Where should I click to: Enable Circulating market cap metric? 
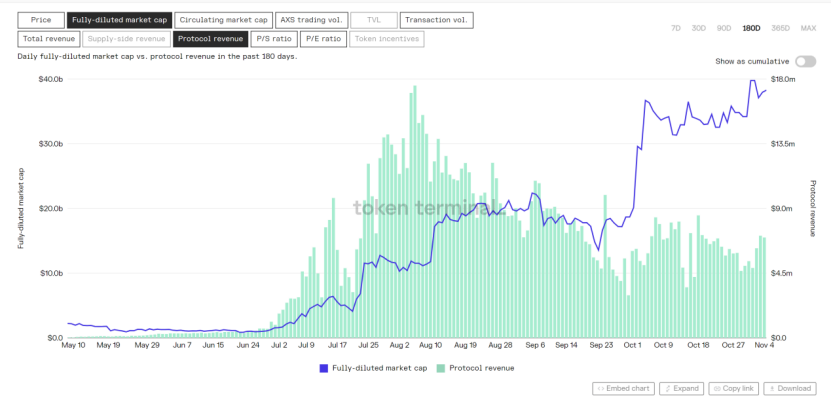pos(224,20)
